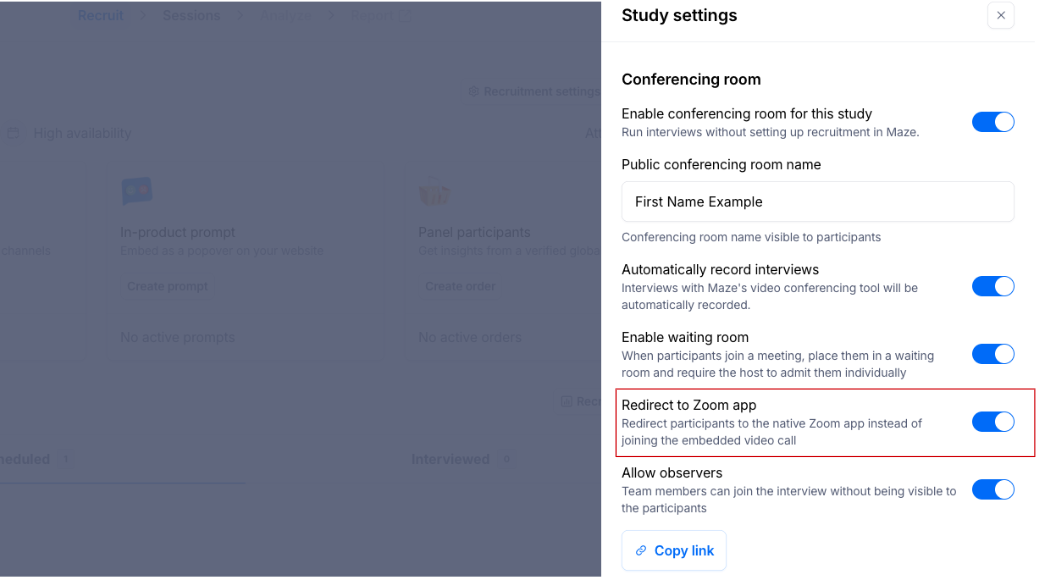Viewport: 1049px width, 577px height.
Task: Select the Interviewed column header
Action: click(x=450, y=459)
